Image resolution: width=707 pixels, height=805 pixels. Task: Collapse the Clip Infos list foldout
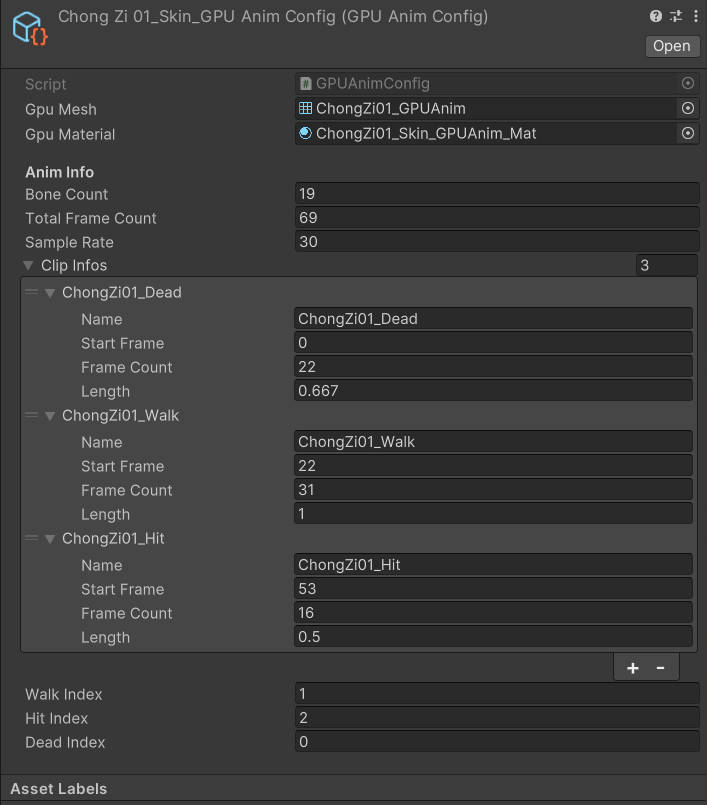(28, 266)
